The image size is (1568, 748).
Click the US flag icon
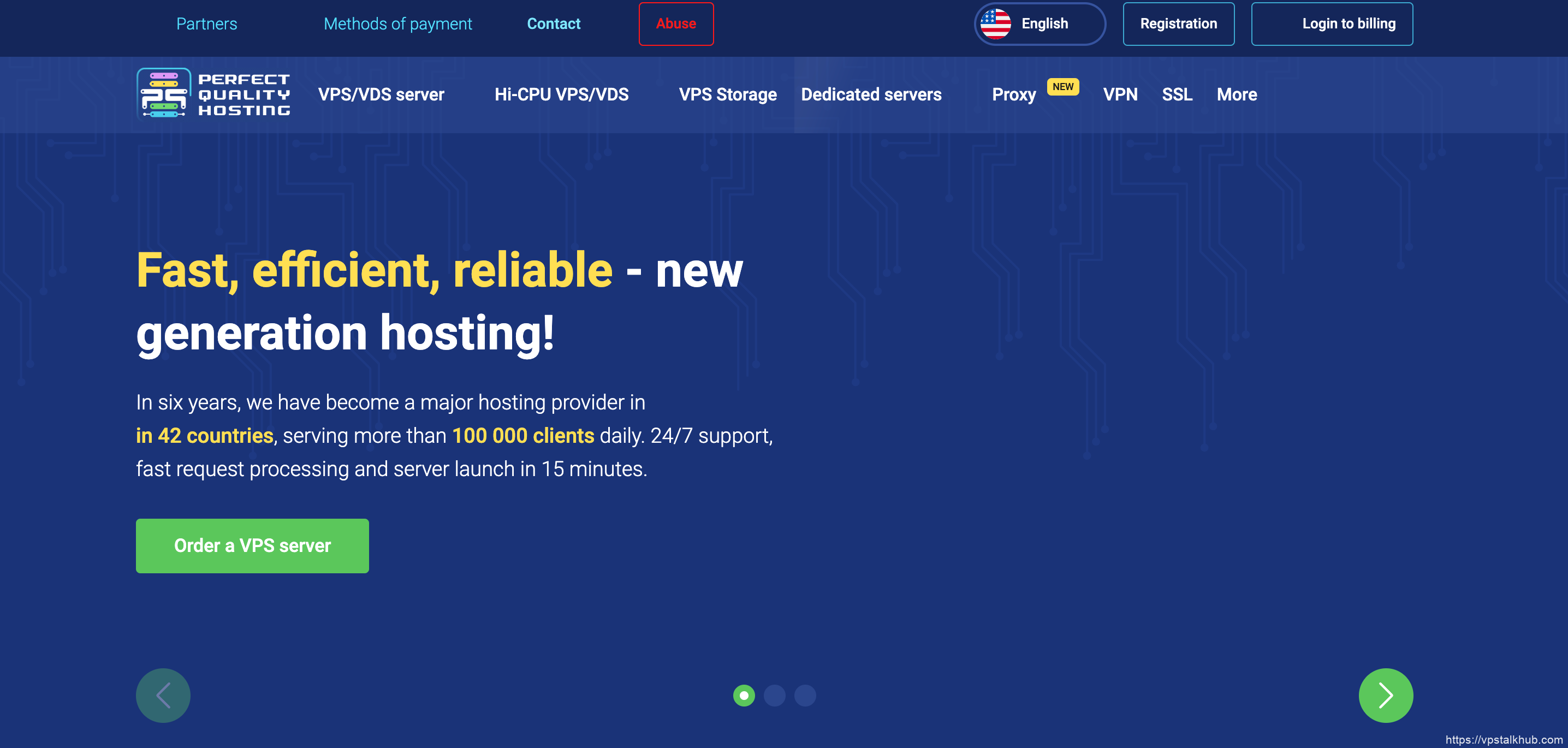(997, 23)
